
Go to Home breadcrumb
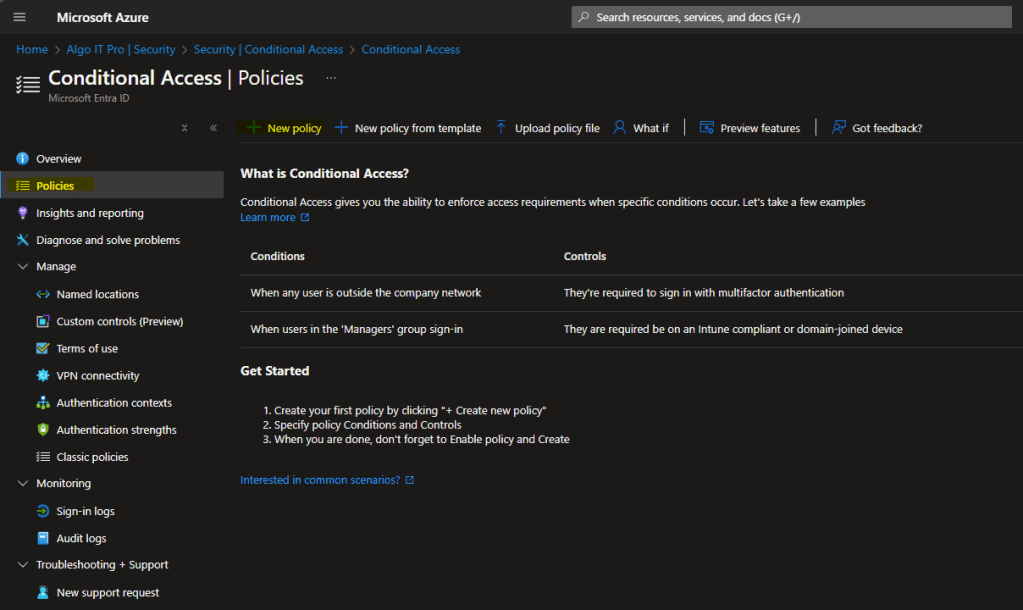click(x=32, y=50)
